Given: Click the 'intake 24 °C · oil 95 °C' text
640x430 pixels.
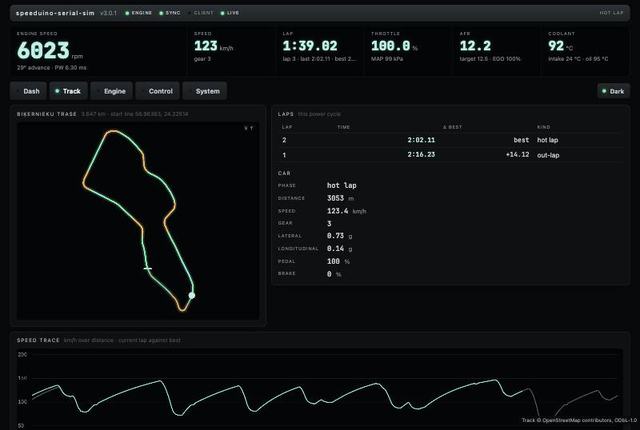Looking at the screenshot, I should tap(578, 59).
